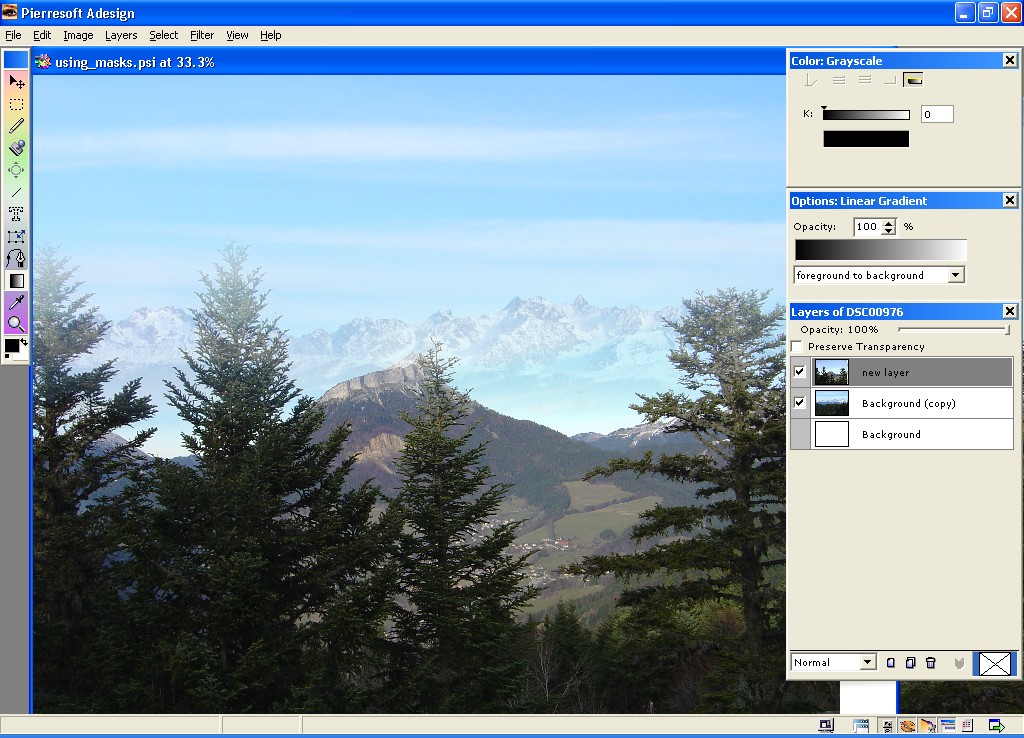Click the K grayscale slider bar
This screenshot has width=1024, height=738.
(866, 115)
